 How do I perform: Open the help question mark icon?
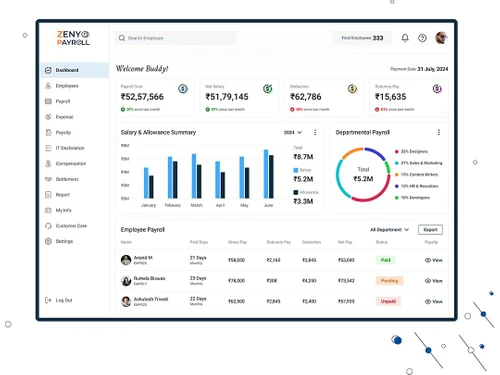[x=422, y=38]
